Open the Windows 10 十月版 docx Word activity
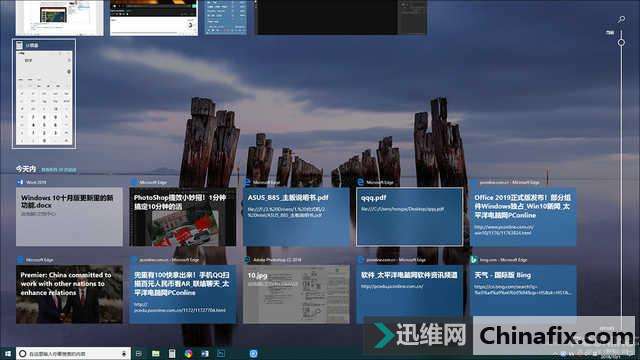Image resolution: width=640 pixels, height=360 pixels. (x=69, y=217)
